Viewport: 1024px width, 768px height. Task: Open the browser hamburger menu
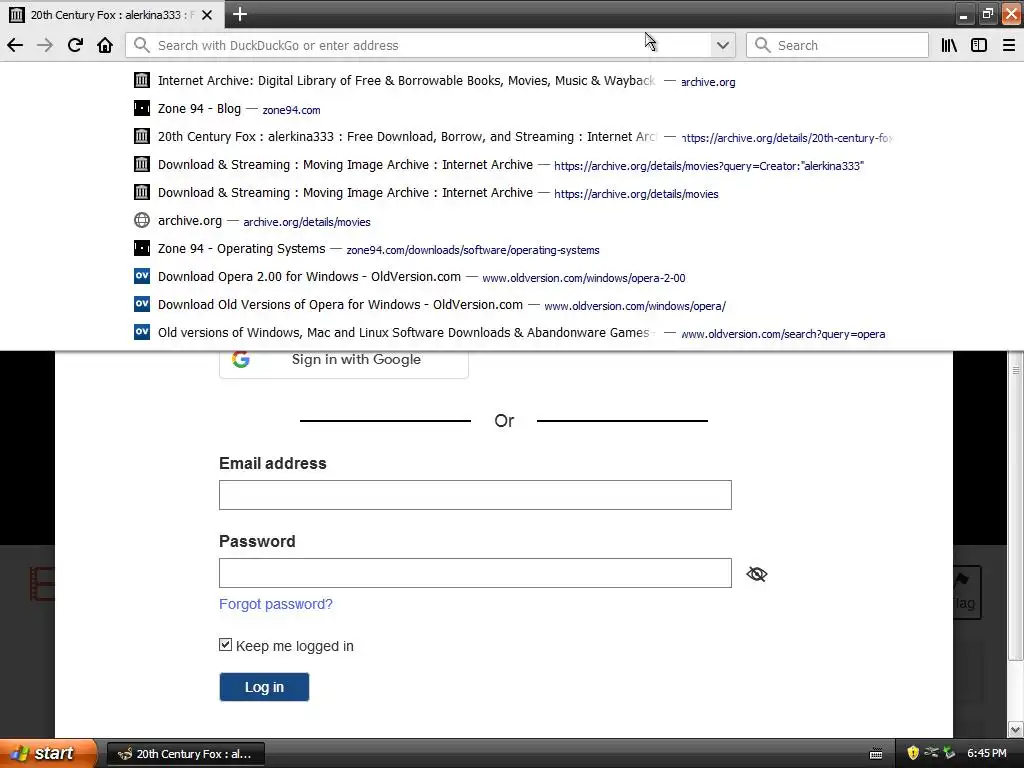pyautogui.click(x=1008, y=45)
